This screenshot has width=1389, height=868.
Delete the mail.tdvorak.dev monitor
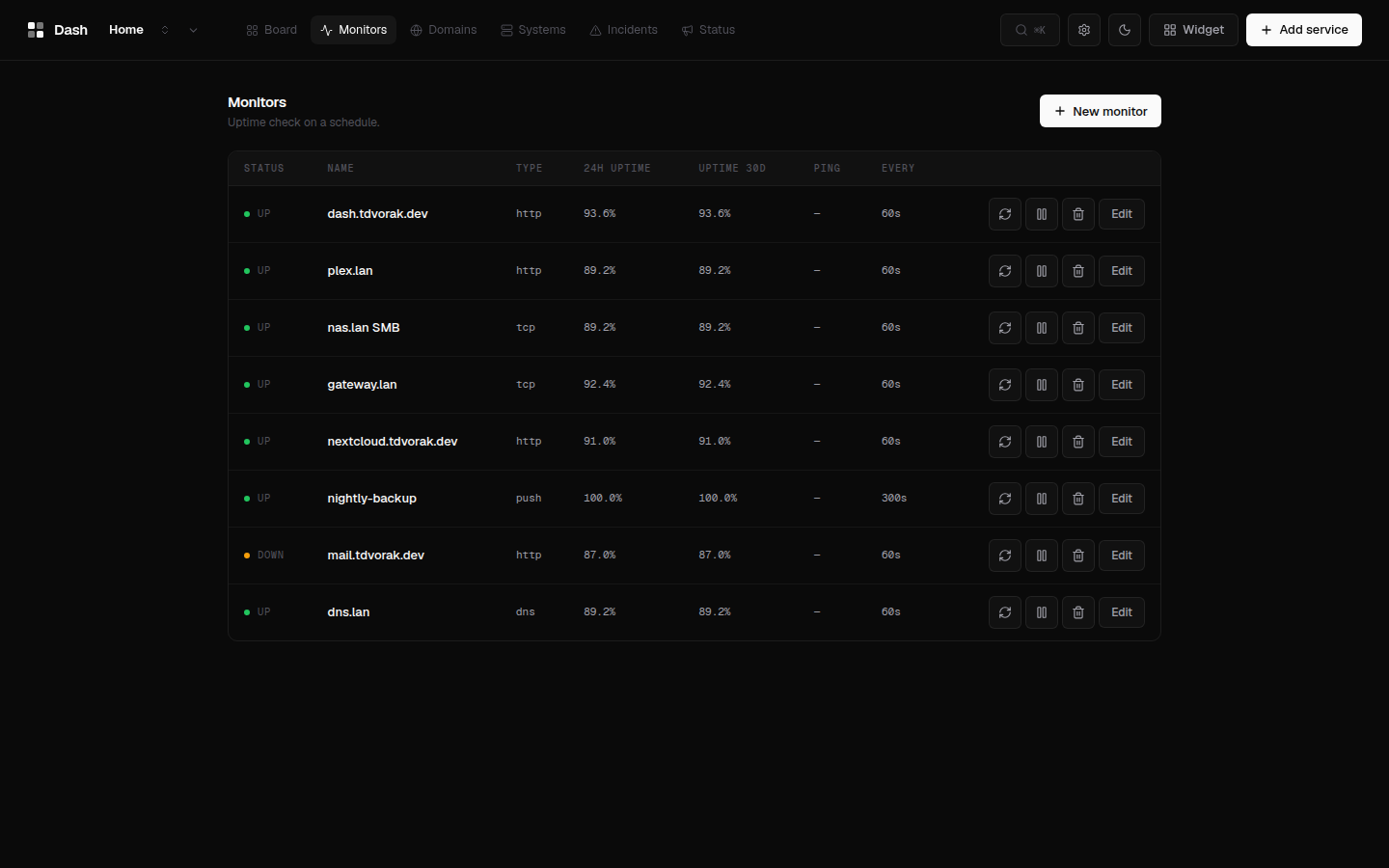coord(1078,556)
